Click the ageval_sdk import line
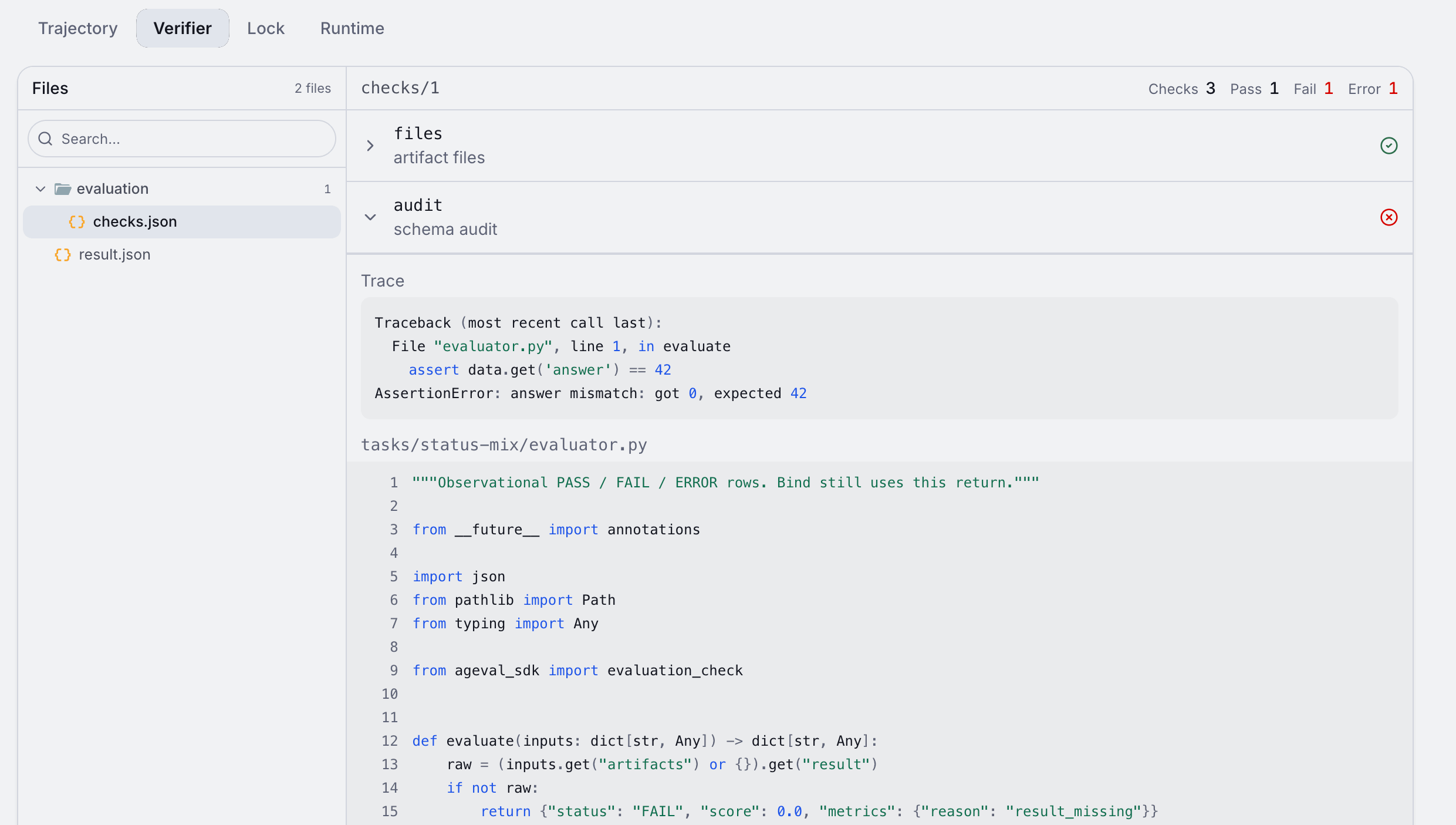This screenshot has height=825, width=1456. (577, 671)
